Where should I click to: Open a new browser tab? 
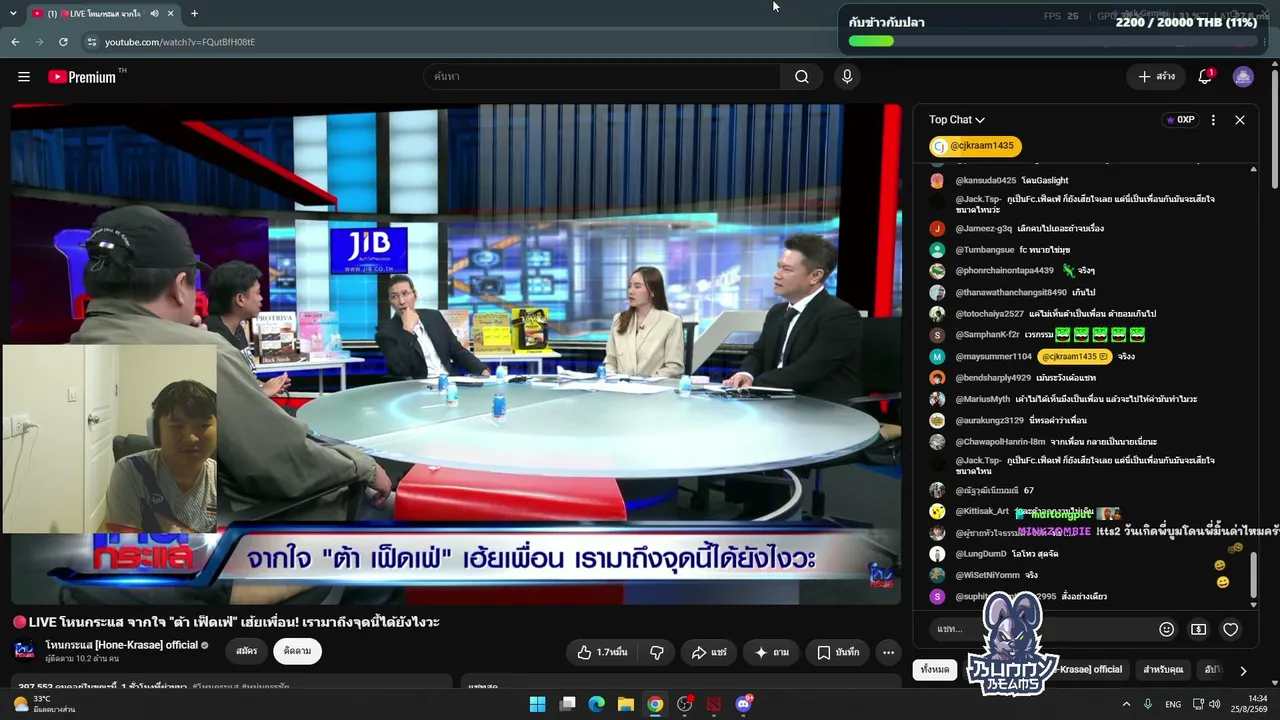[x=194, y=14]
